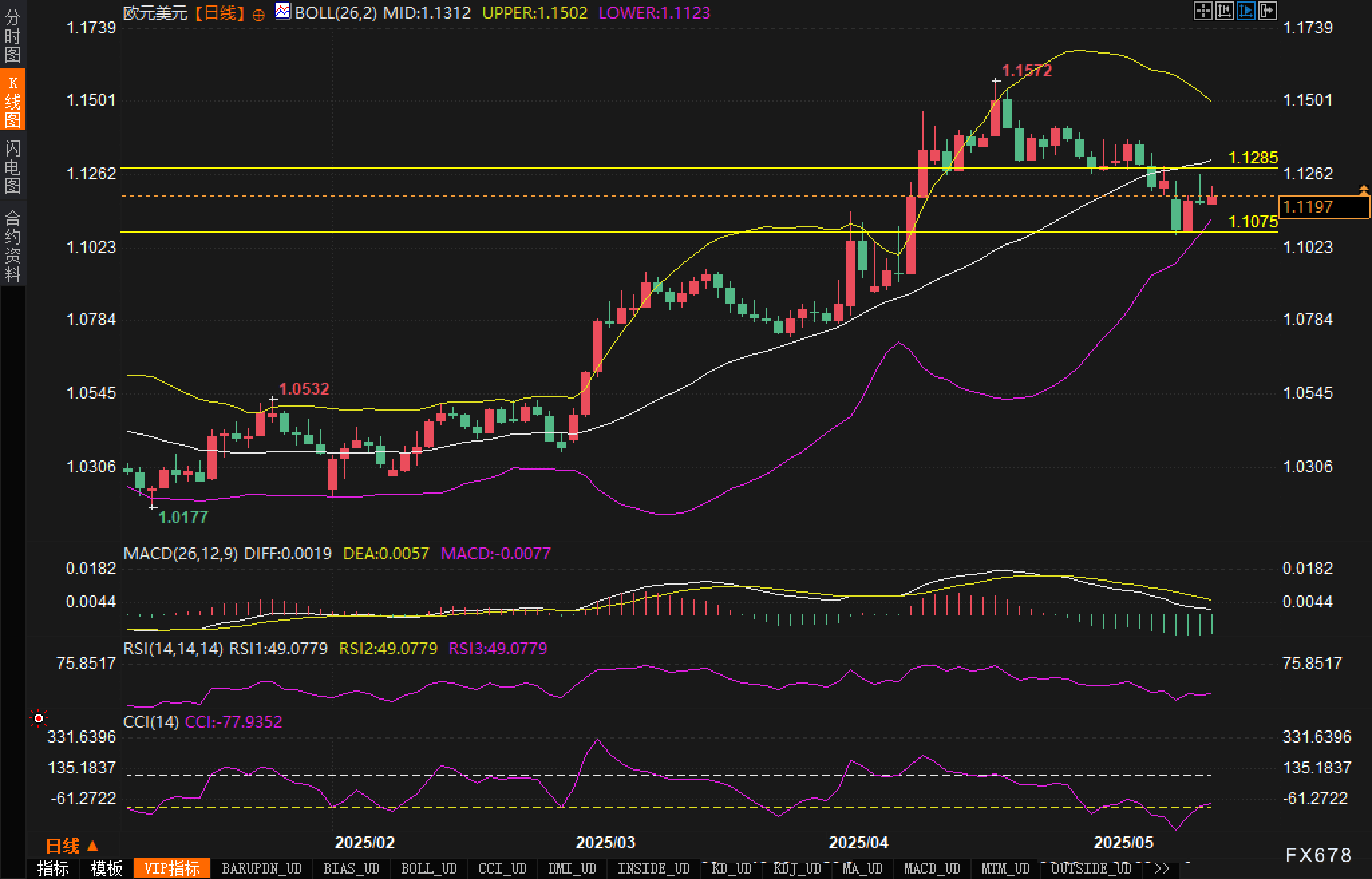Expand more indicators with >> arrows
1372x879 pixels.
coord(1162,868)
